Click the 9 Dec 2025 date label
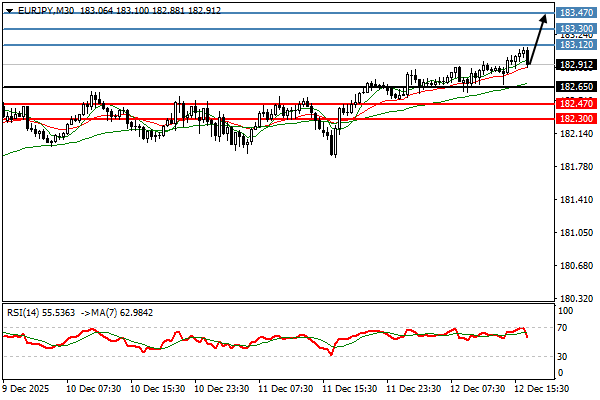This screenshot has height=400, width=600. point(26,387)
